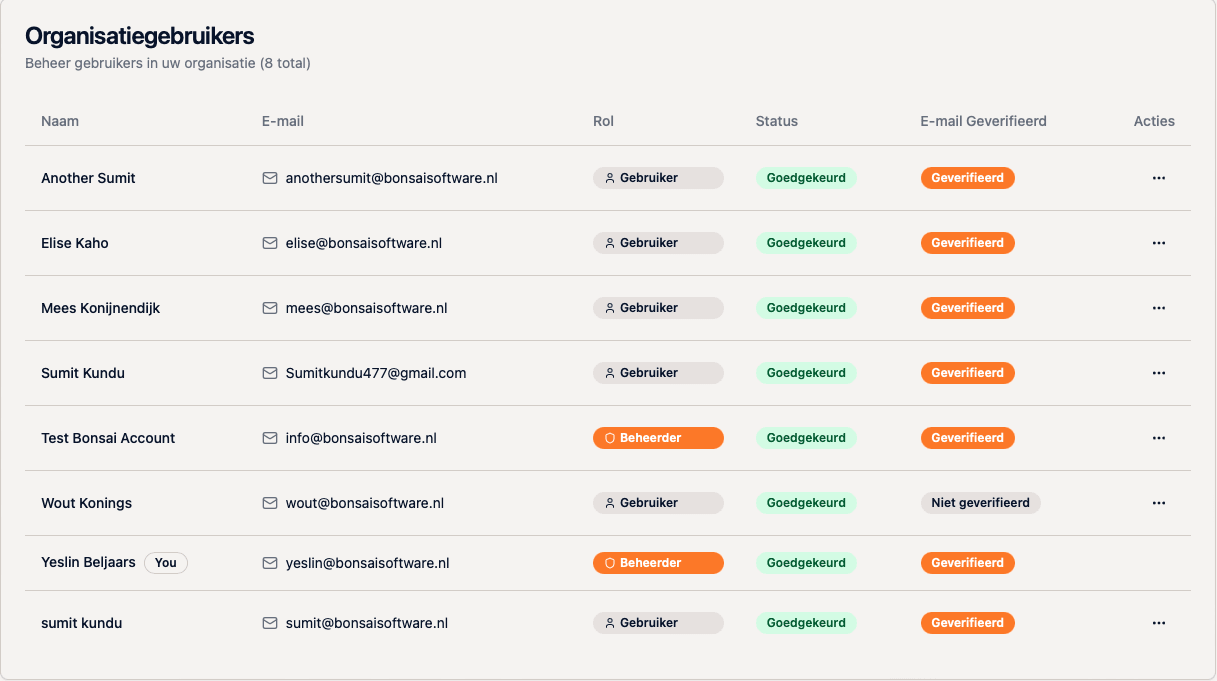Screen dimensions: 1217x681
Task: Click envelope icon beside Sumitkundu477@gmail.com
Action: (269, 373)
